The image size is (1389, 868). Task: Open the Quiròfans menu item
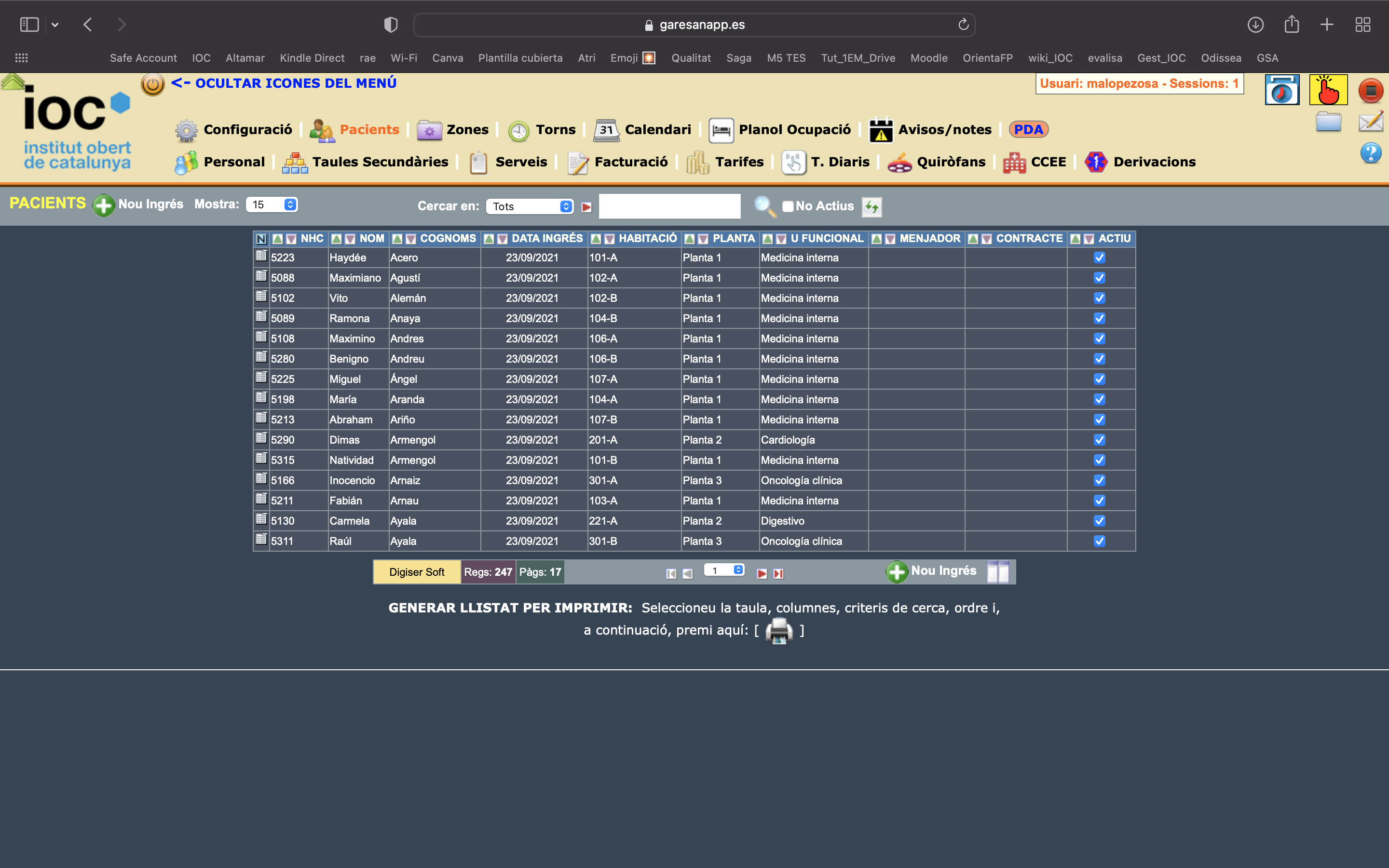(951, 162)
